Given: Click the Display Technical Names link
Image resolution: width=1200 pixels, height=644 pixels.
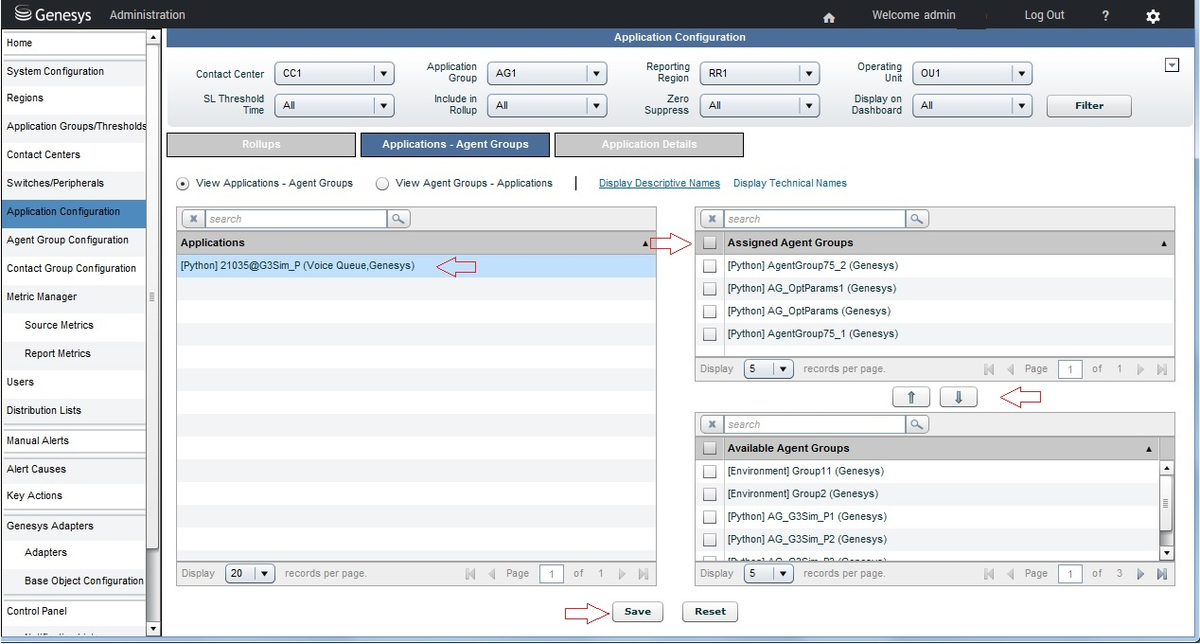Looking at the screenshot, I should (790, 184).
